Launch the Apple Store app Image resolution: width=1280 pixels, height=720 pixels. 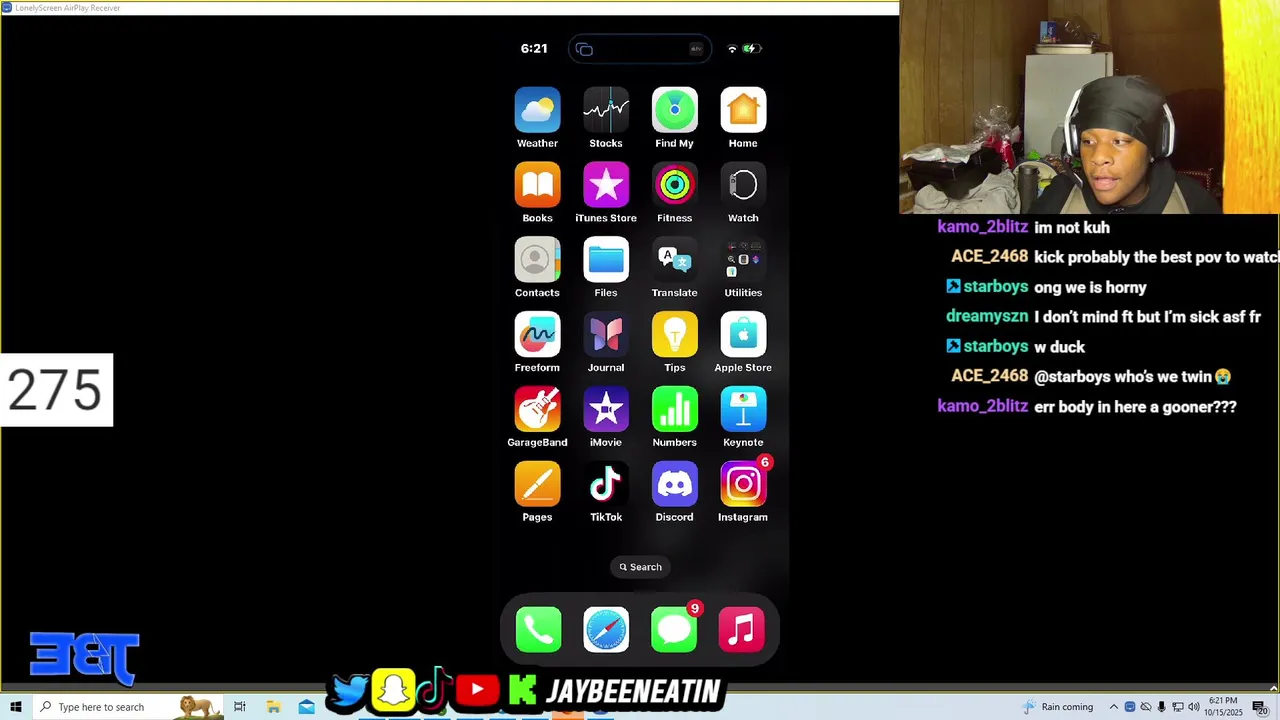743,335
